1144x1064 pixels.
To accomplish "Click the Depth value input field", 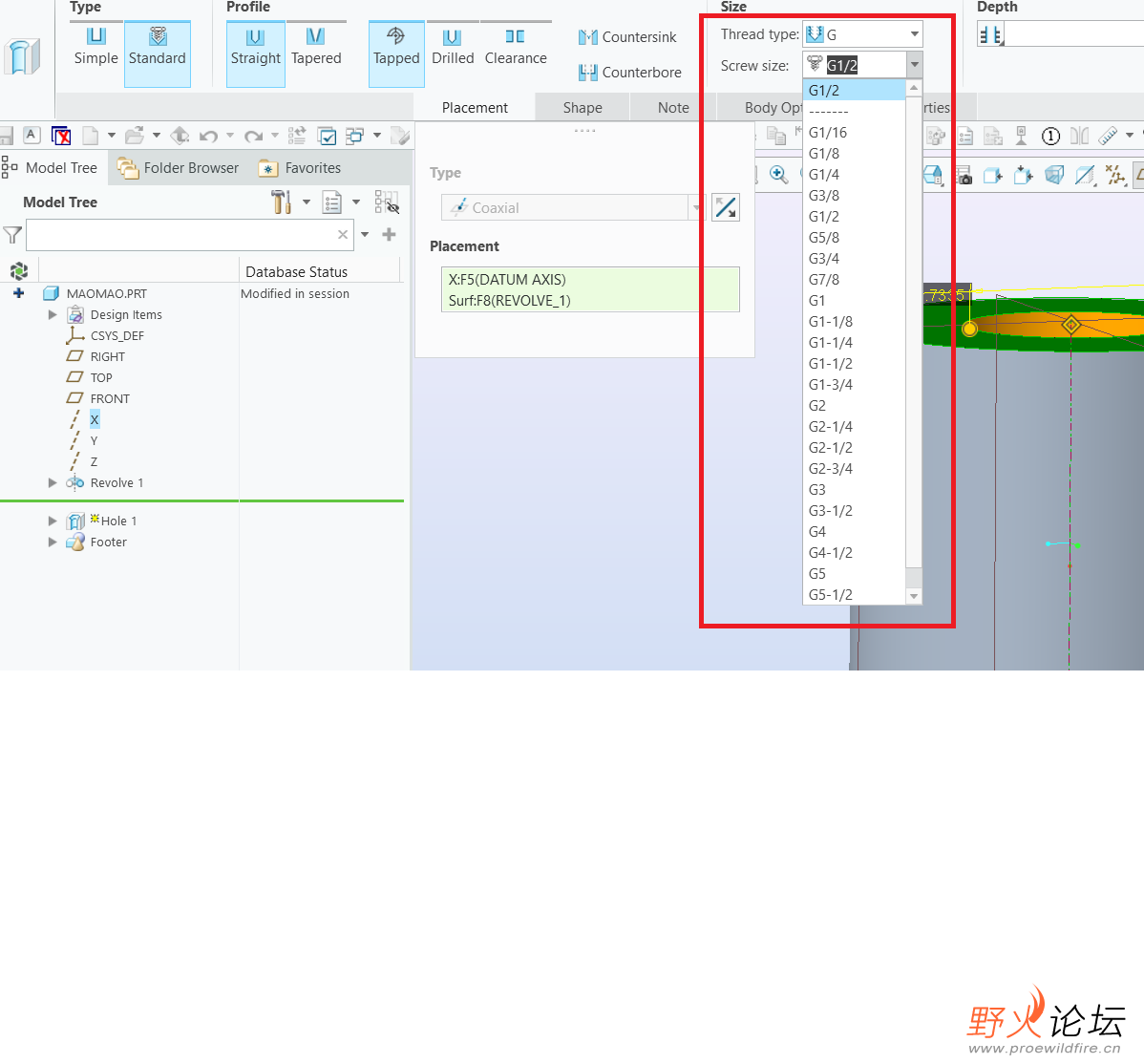I will click(1074, 34).
